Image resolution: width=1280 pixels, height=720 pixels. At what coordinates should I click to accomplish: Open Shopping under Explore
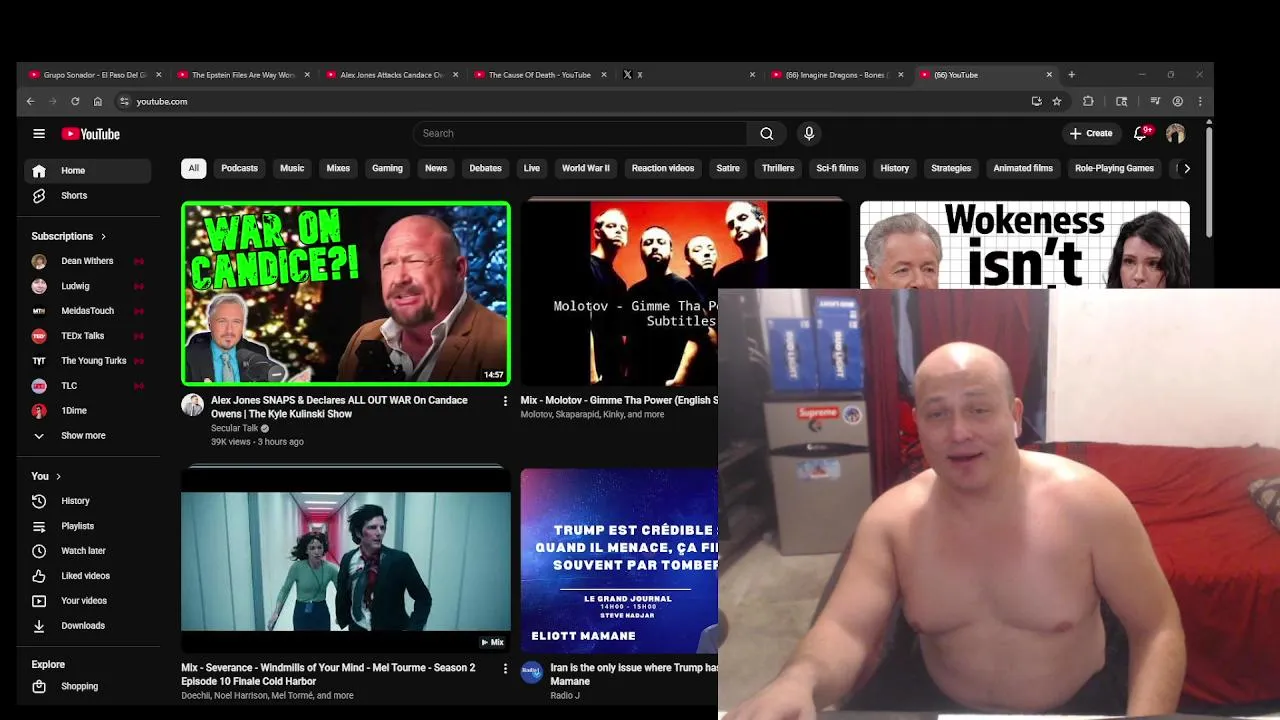click(88, 687)
